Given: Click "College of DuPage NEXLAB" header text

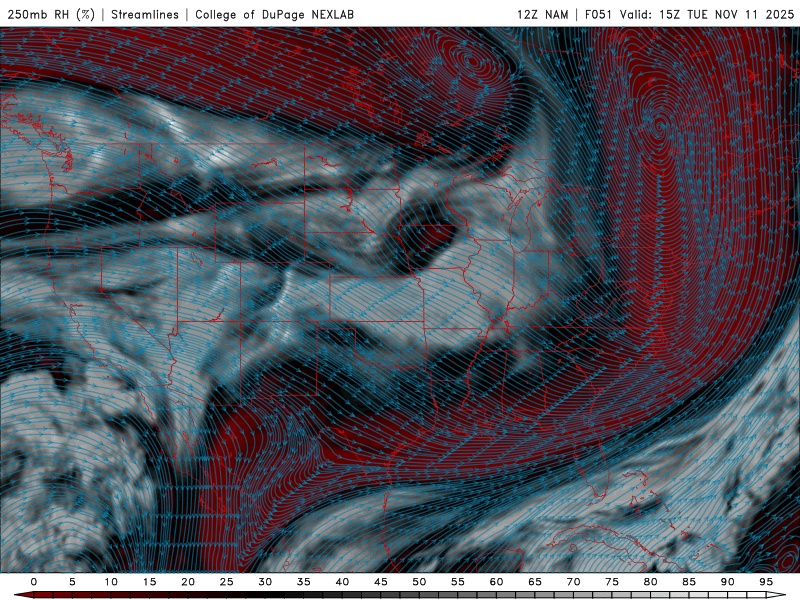Looking at the screenshot, I should (274, 14).
